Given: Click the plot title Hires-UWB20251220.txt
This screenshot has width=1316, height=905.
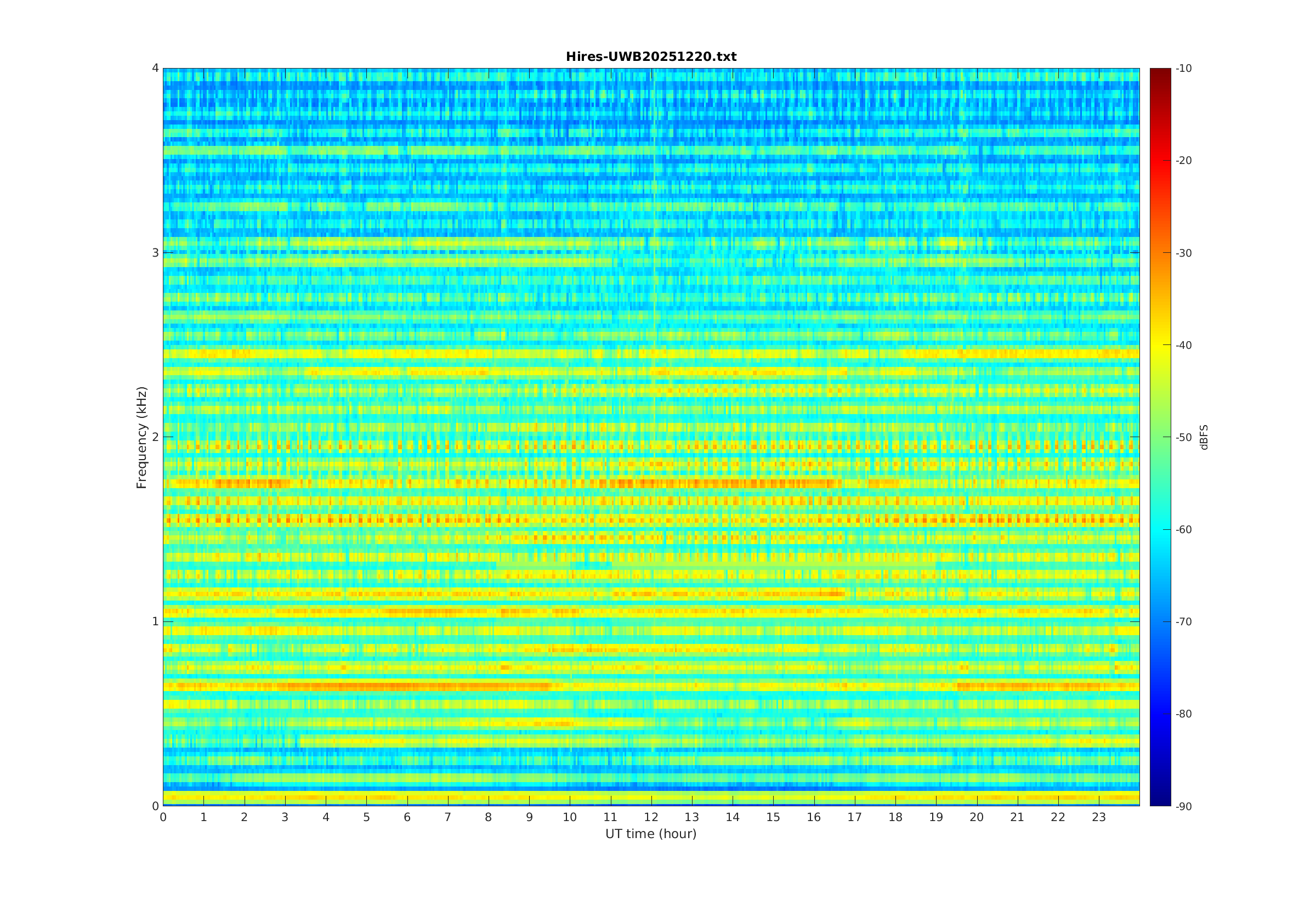Looking at the screenshot, I should coord(651,56).
